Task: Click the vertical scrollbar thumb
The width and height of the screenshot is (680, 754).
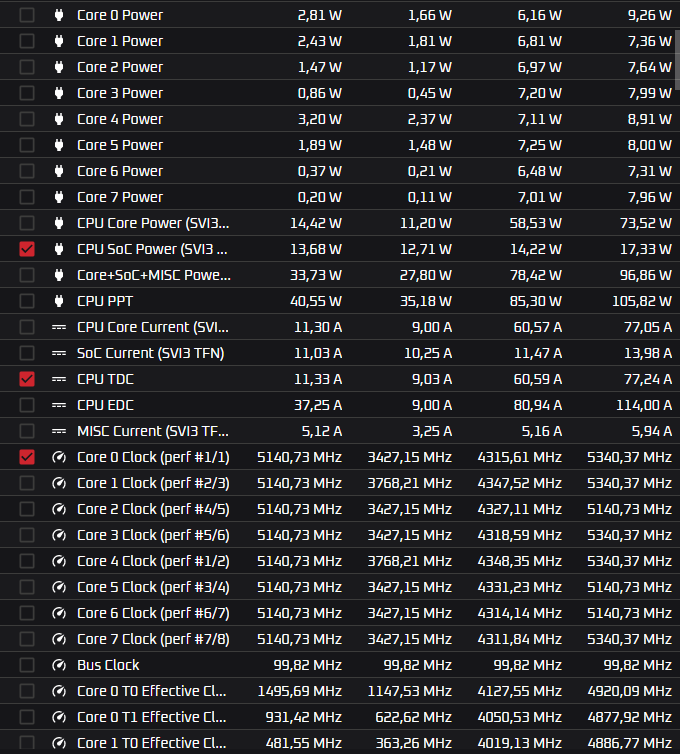Action: click(x=677, y=60)
